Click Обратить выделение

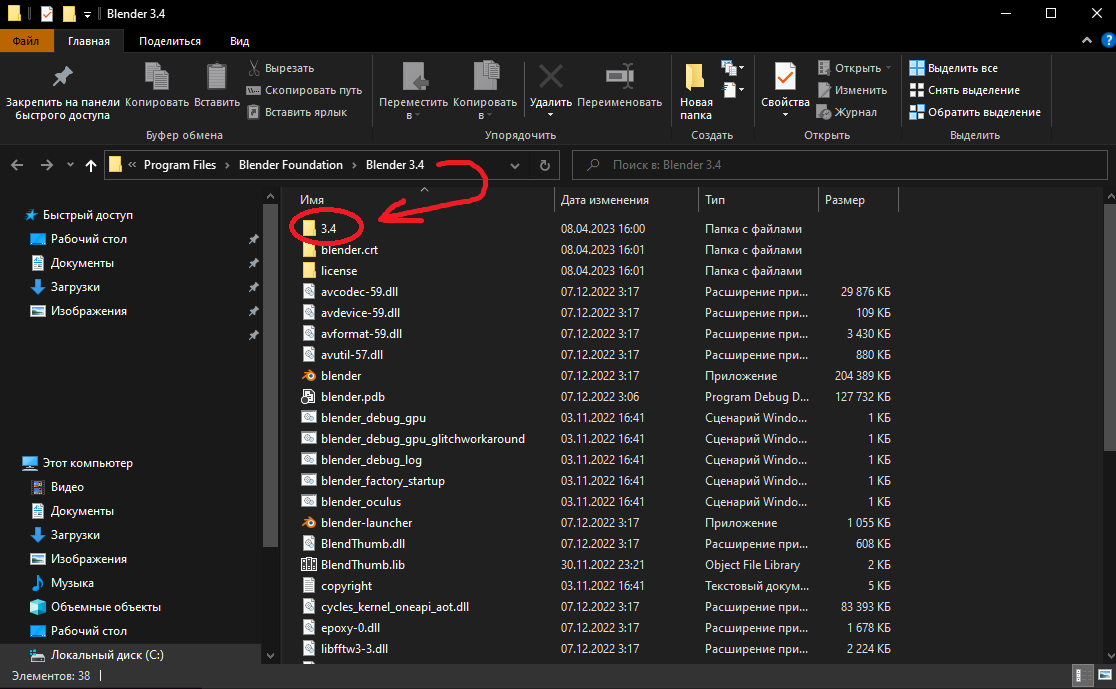975,112
